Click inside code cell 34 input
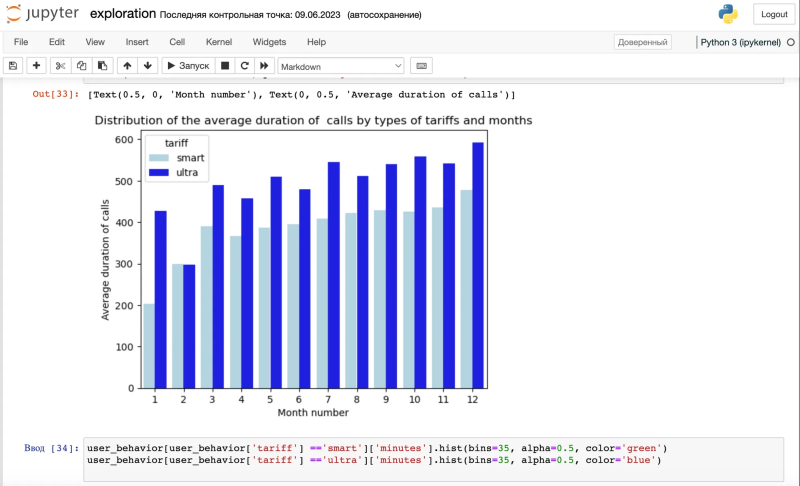The height and width of the screenshot is (486, 800). click(433, 459)
